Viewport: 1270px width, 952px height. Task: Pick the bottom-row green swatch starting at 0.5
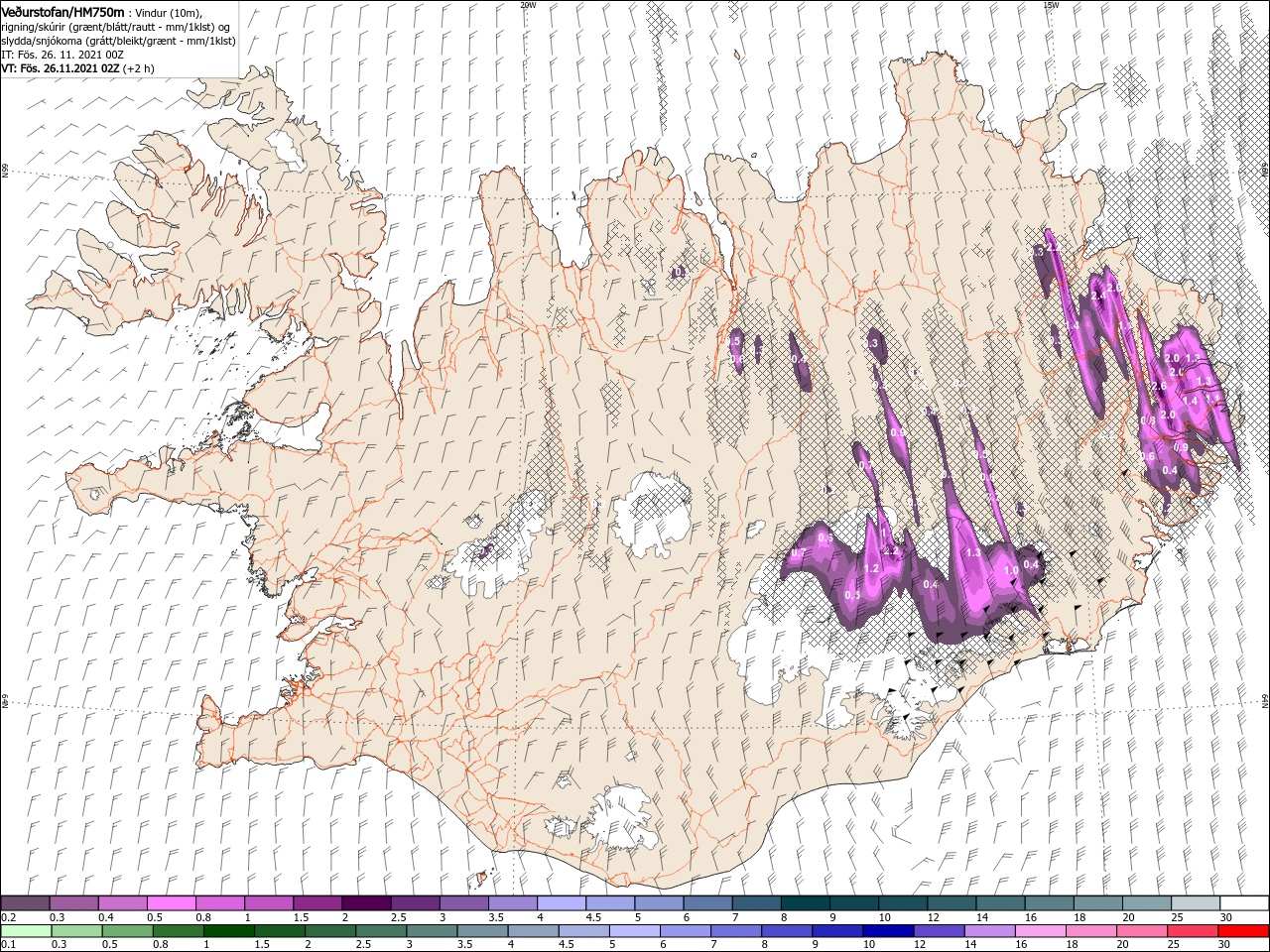point(128,931)
